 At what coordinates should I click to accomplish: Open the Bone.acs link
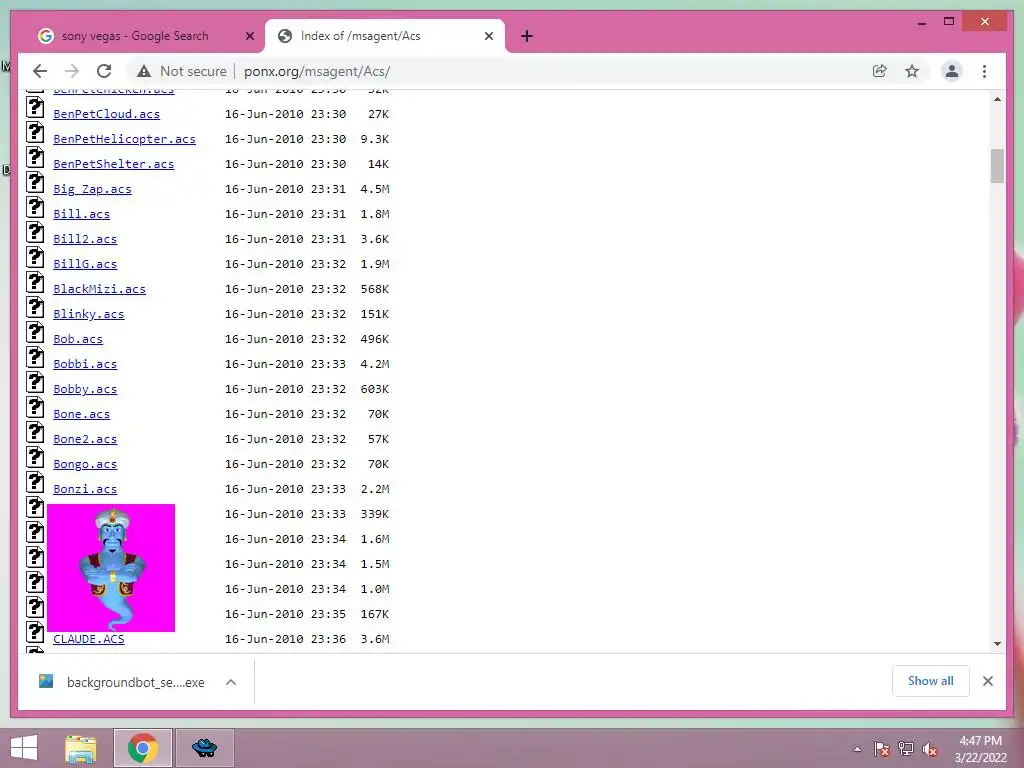click(x=82, y=414)
